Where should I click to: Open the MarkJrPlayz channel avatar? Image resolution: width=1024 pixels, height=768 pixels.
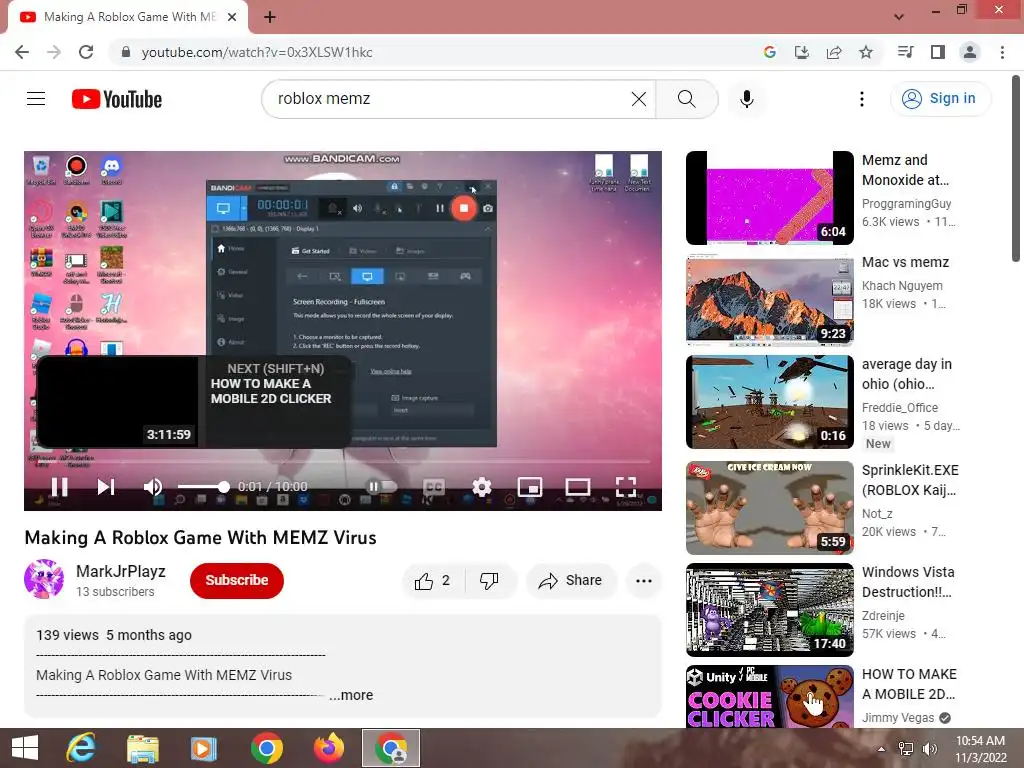[44, 579]
